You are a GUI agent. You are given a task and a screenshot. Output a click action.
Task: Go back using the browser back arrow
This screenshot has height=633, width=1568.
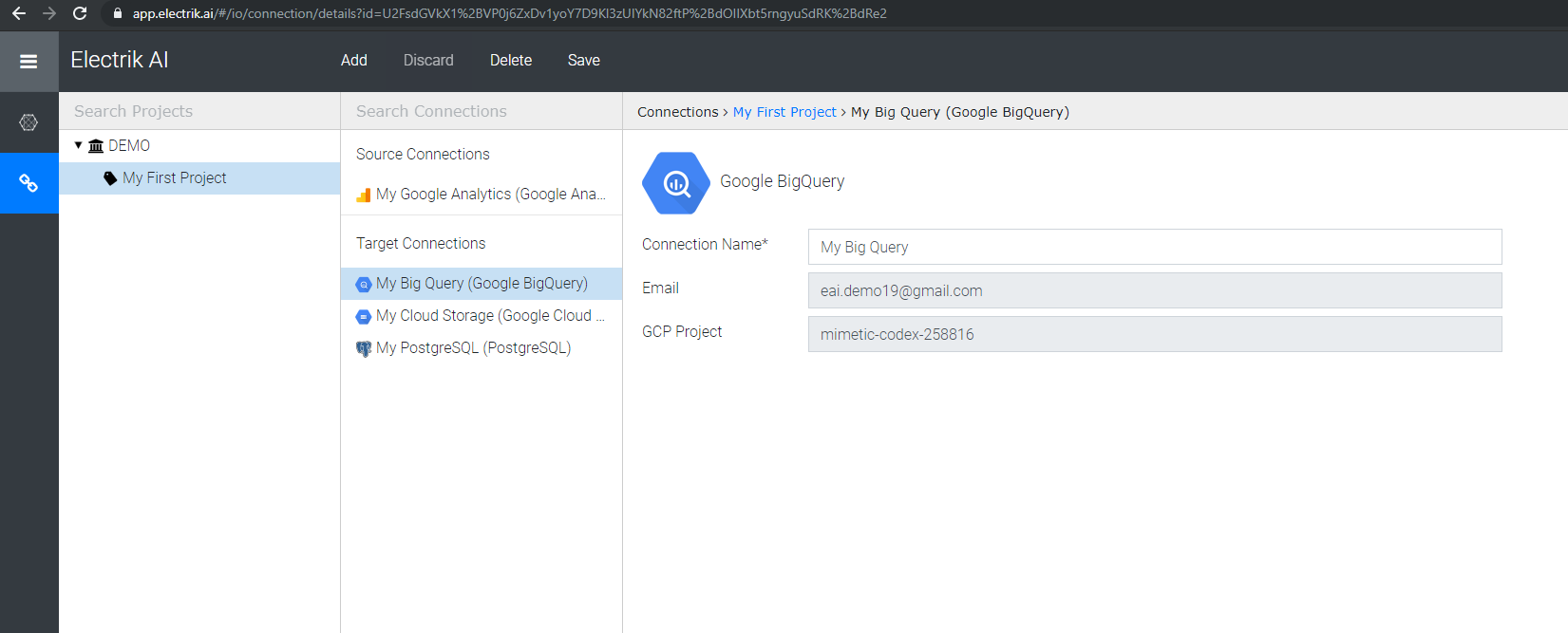click(19, 13)
